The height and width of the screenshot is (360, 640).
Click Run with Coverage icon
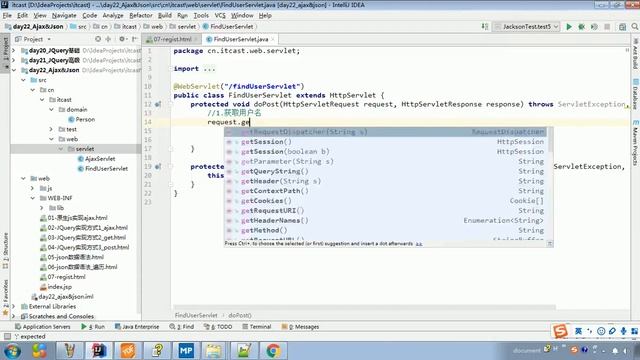pyautogui.click(x=594, y=27)
